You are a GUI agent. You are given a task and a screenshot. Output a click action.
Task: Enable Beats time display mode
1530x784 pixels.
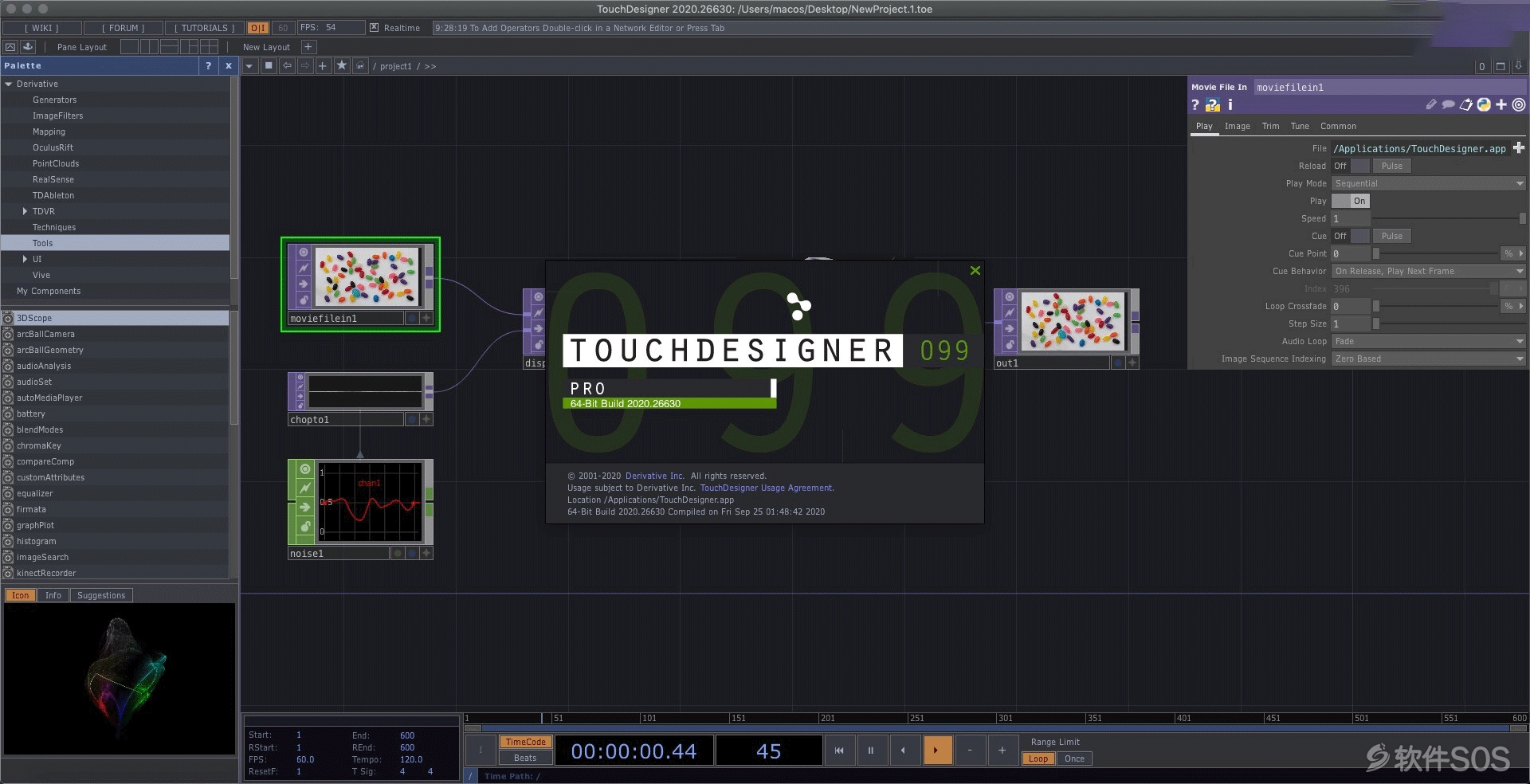525,758
